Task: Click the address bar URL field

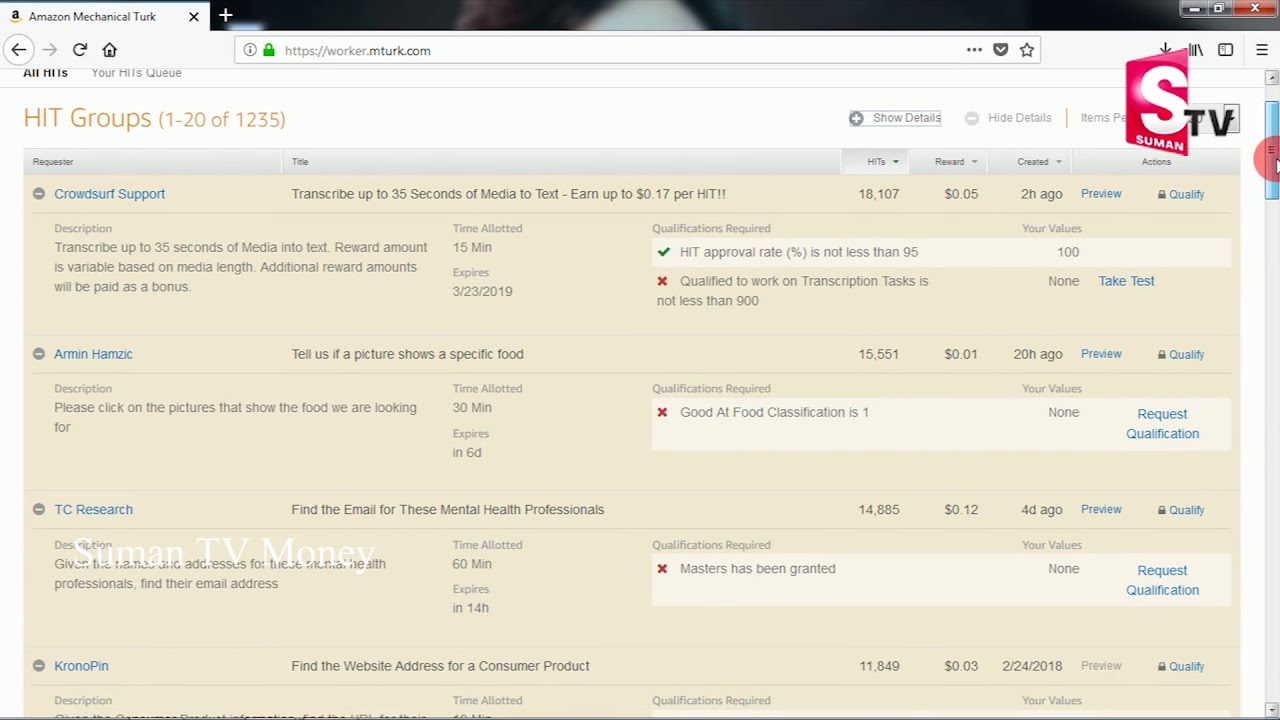Action: pos(620,50)
